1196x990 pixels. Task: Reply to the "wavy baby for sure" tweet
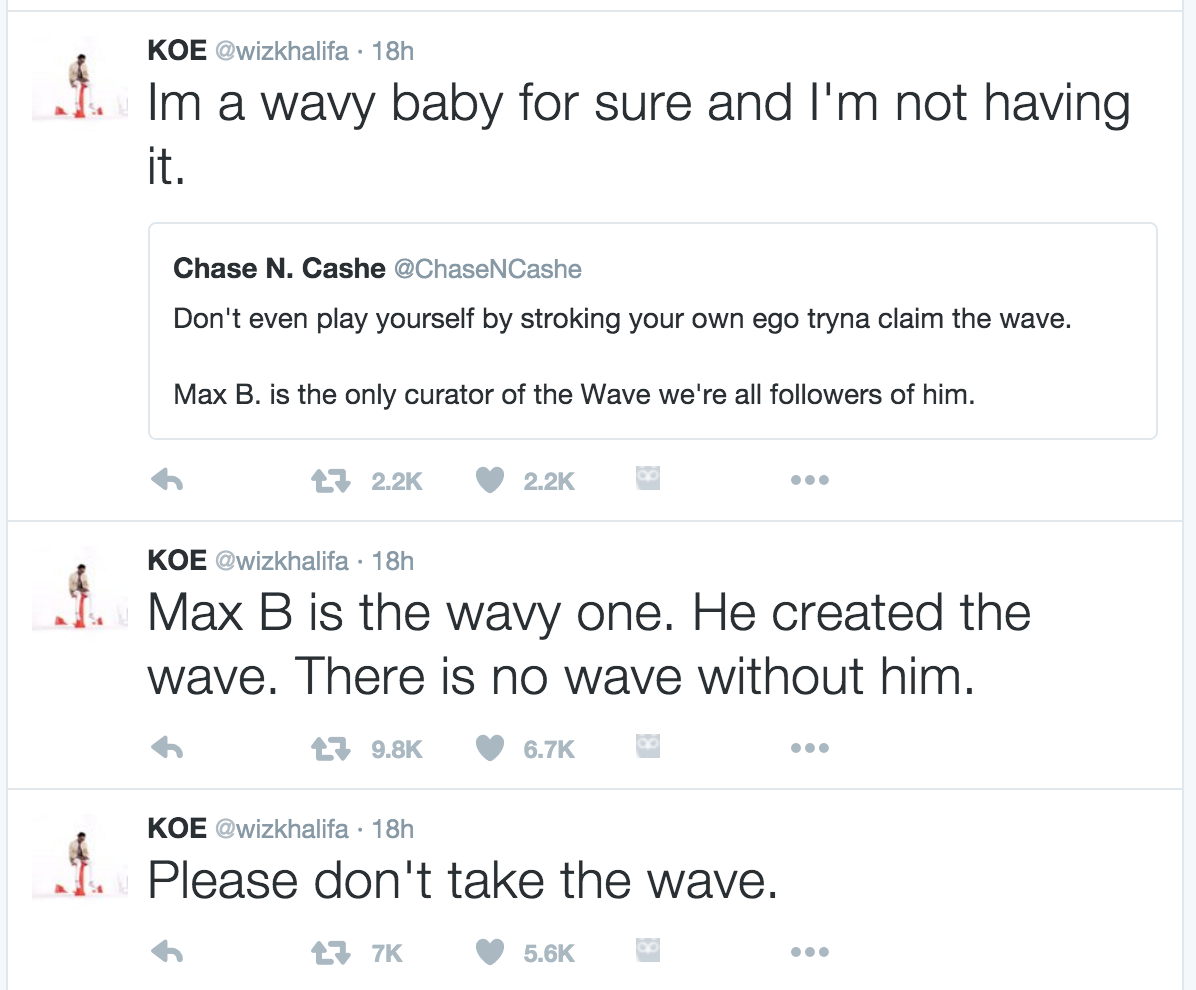coord(165,481)
